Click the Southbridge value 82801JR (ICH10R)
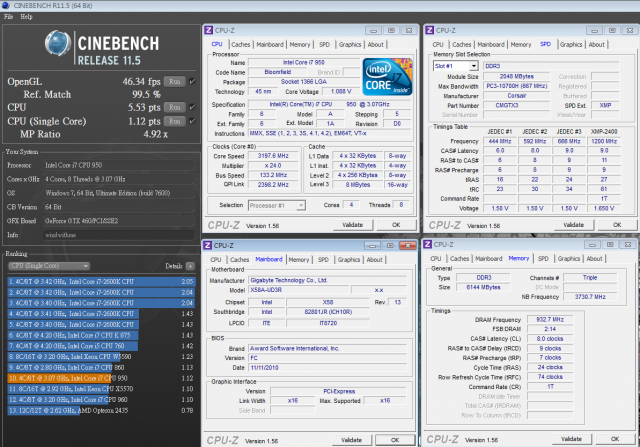 [x=328, y=312]
